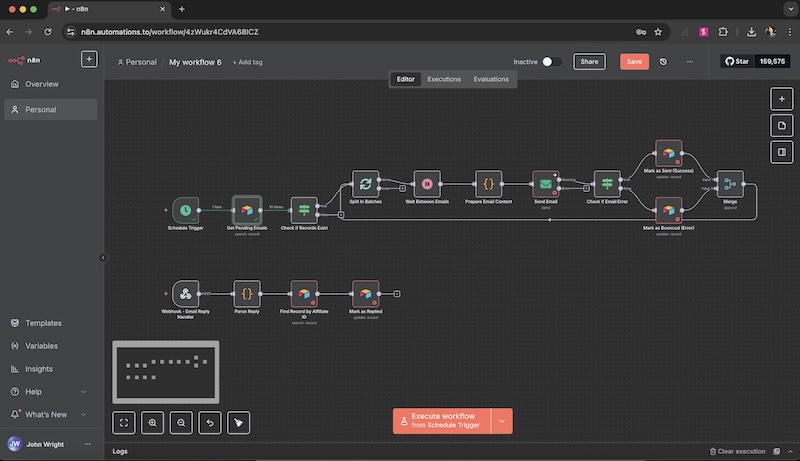Open workflow history clock icon
Image resolution: width=800 pixels, height=461 pixels.
tap(663, 62)
